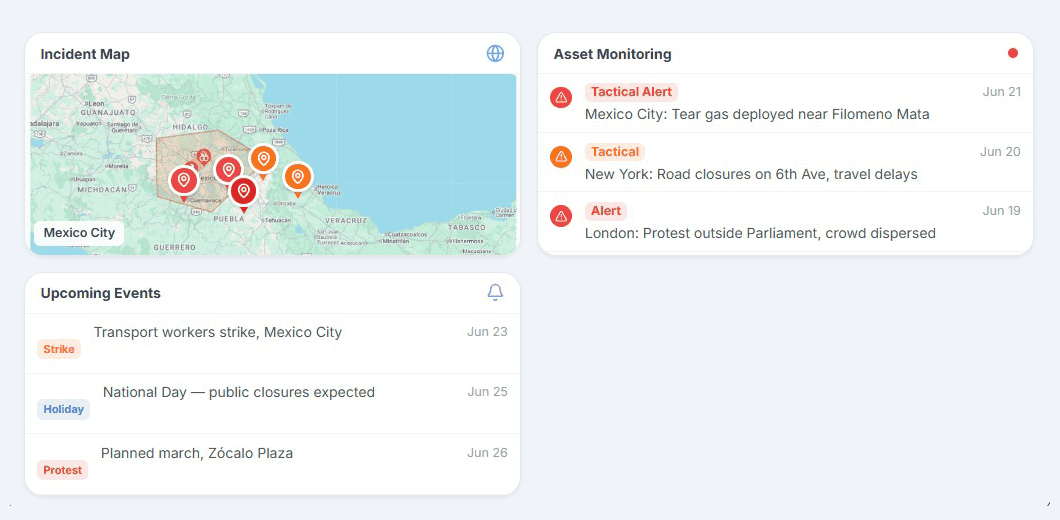Select the red Alert tag on London row
This screenshot has width=1060, height=520.
tap(606, 211)
